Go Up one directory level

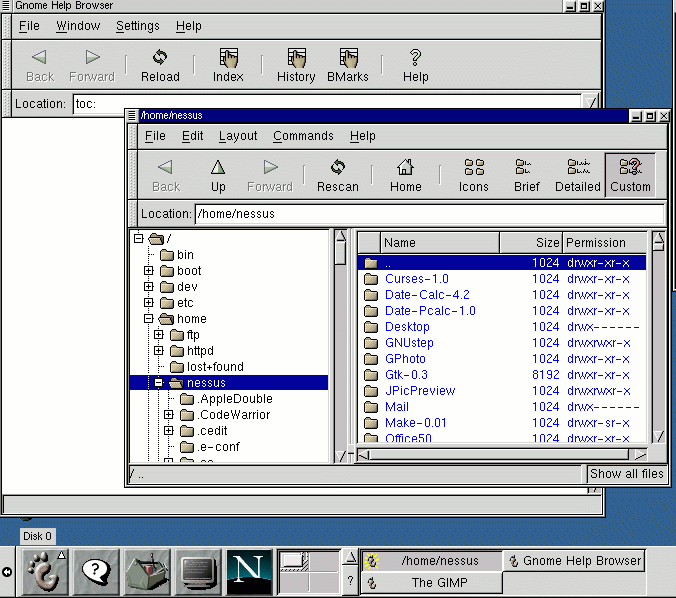click(x=218, y=175)
